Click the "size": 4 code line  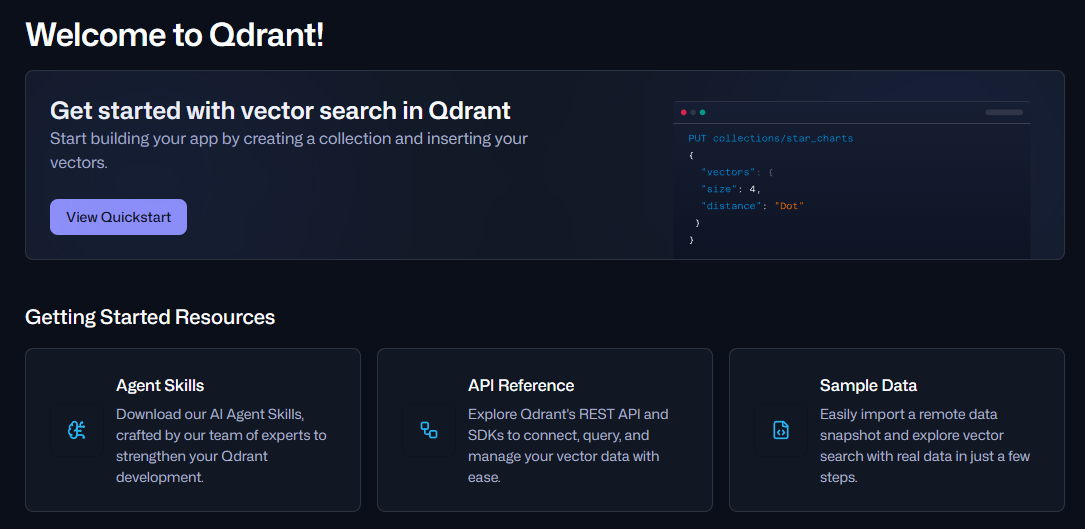point(731,189)
